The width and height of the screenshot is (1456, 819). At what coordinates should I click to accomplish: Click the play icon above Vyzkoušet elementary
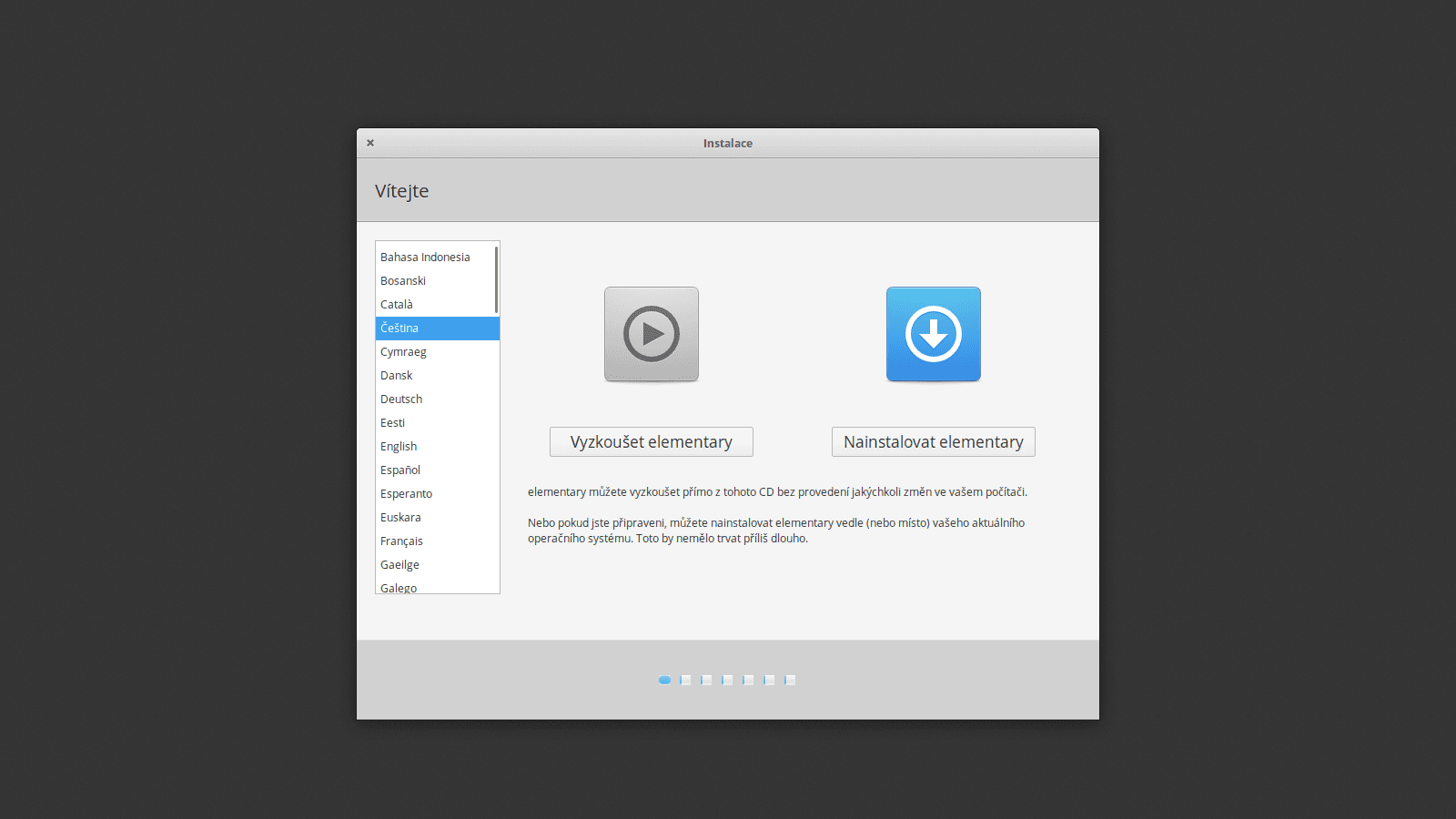point(651,334)
